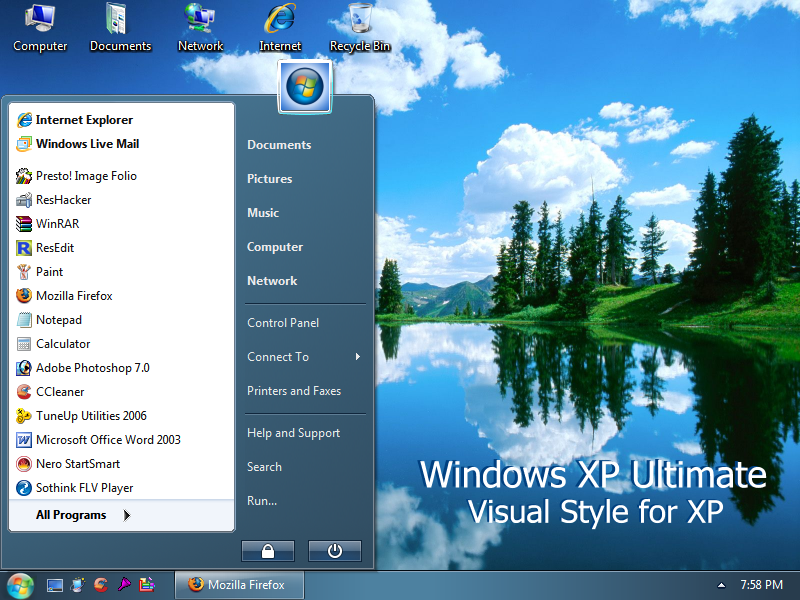Expand All Programs
Viewport: 800px width, 600px height.
coord(70,513)
